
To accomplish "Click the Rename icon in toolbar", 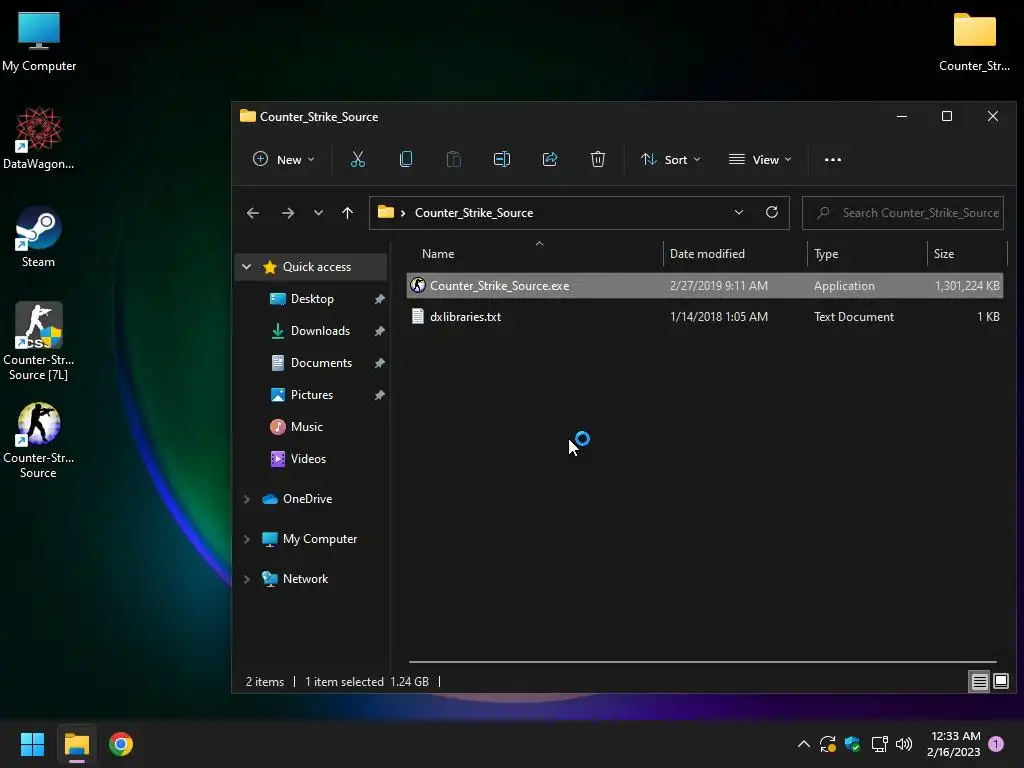I will click(x=502, y=159).
